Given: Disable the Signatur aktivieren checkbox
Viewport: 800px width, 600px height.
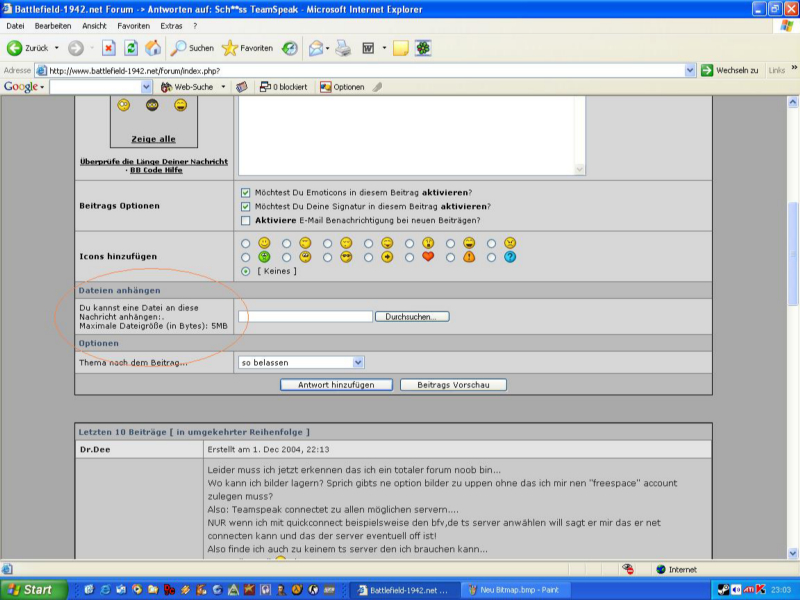Looking at the screenshot, I should click(x=246, y=206).
